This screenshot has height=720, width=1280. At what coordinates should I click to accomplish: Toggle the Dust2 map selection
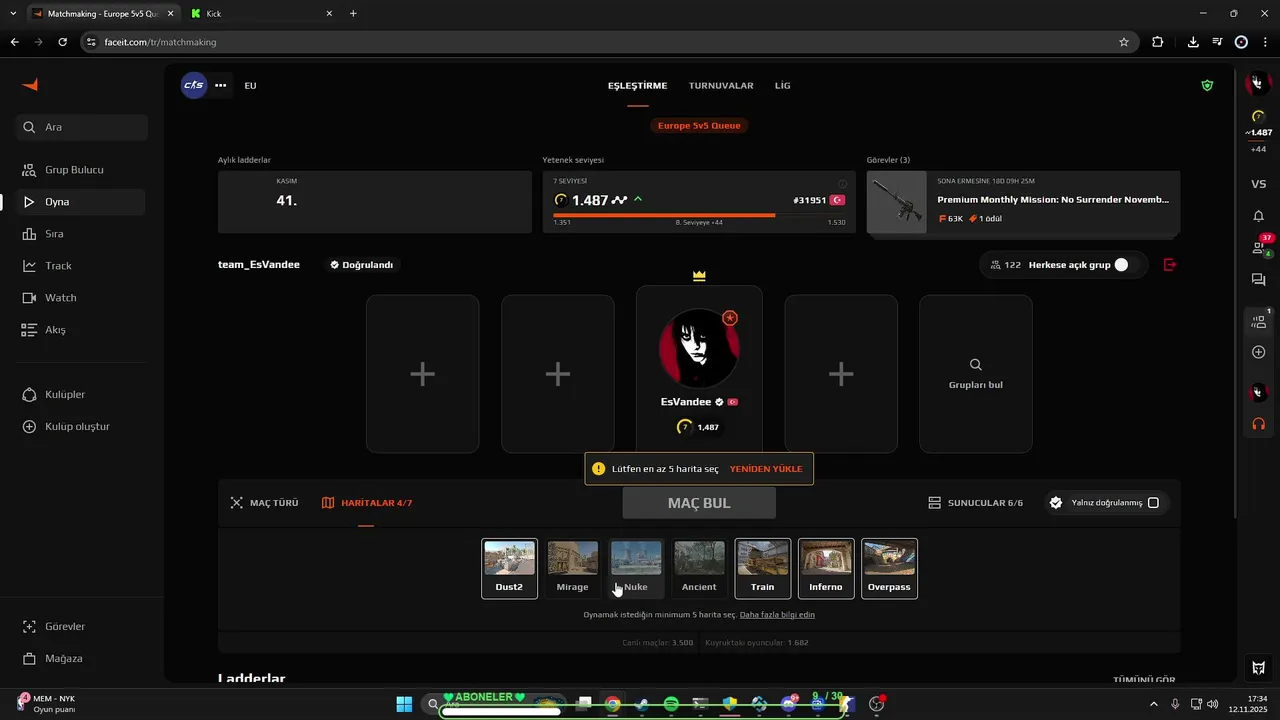[x=509, y=568]
